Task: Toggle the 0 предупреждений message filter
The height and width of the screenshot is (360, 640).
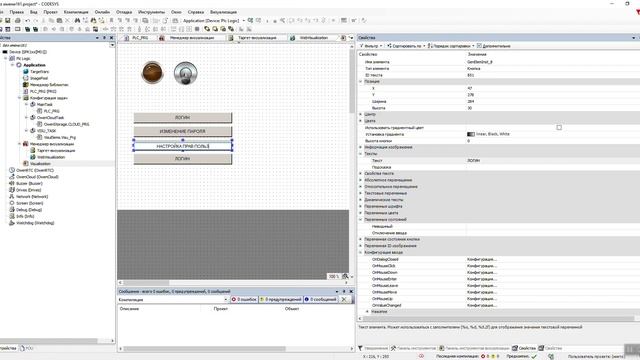Action: 281,299
